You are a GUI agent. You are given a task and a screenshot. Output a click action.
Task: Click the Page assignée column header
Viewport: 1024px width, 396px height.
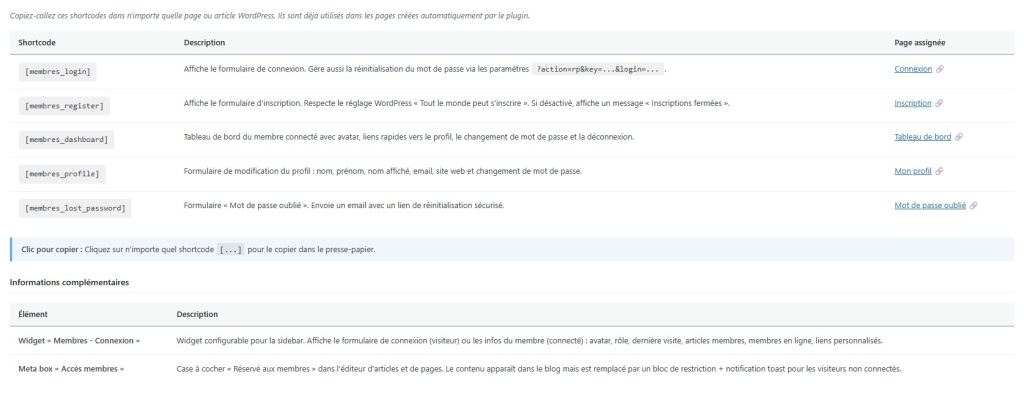(x=920, y=42)
